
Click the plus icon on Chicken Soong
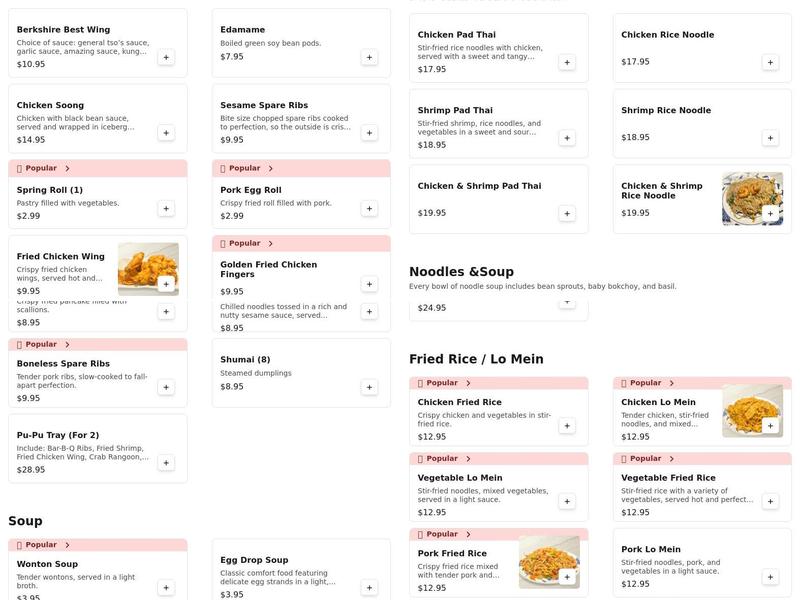[x=166, y=131]
